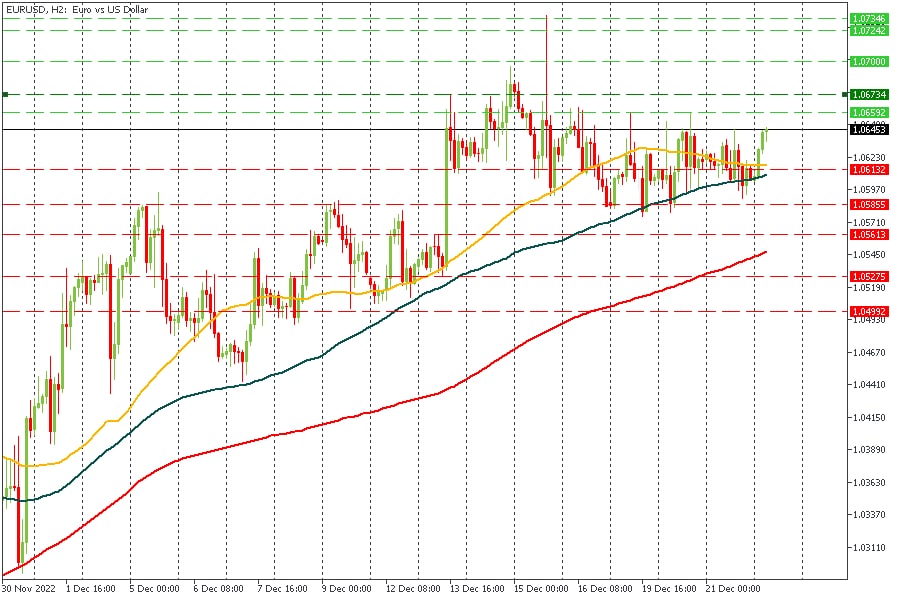Click the dark green 1.06734 level label
The image size is (900, 600).
pyautogui.click(x=869, y=94)
